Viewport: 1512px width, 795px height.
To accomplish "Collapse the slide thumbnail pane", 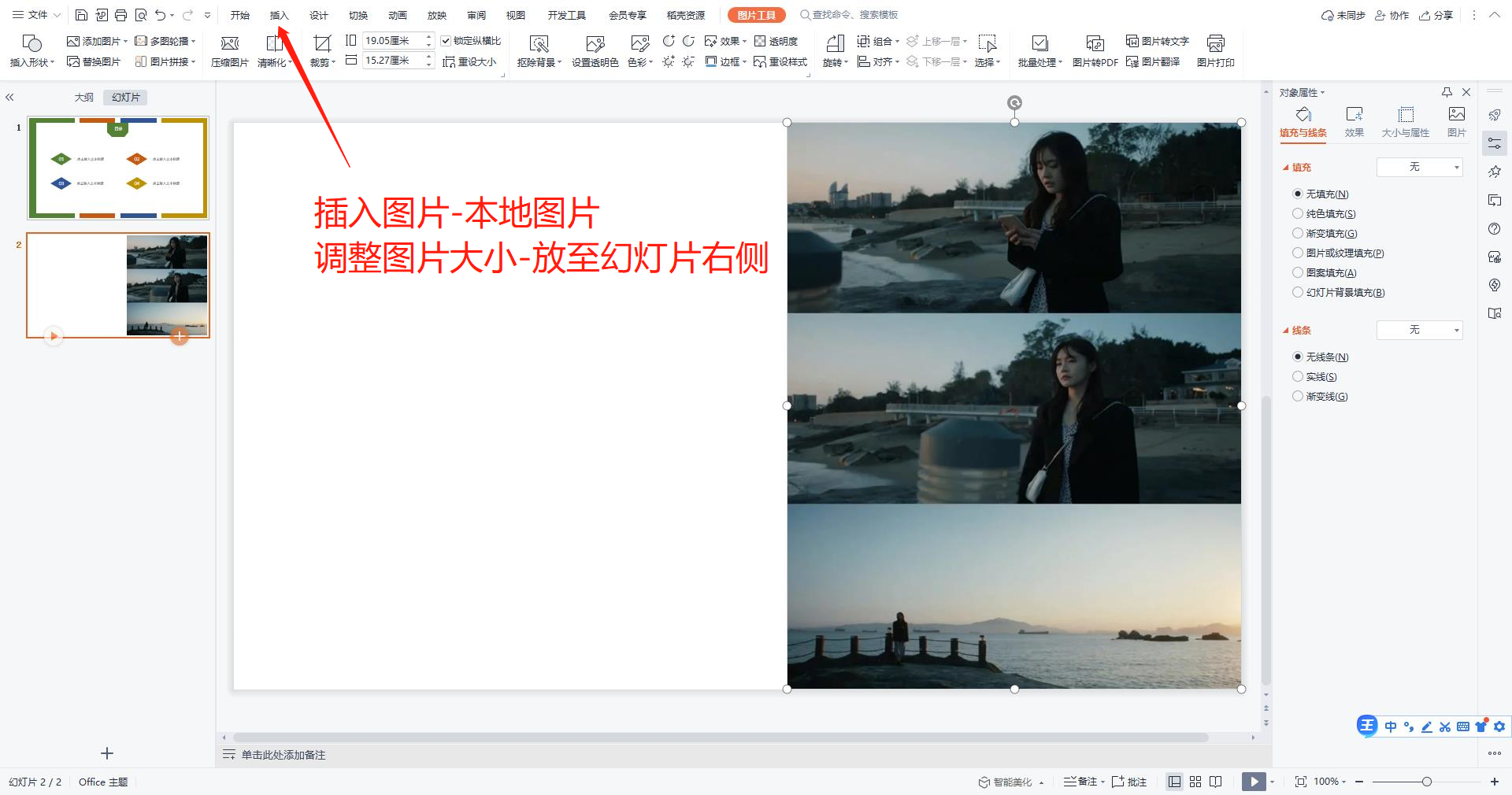I will point(9,98).
